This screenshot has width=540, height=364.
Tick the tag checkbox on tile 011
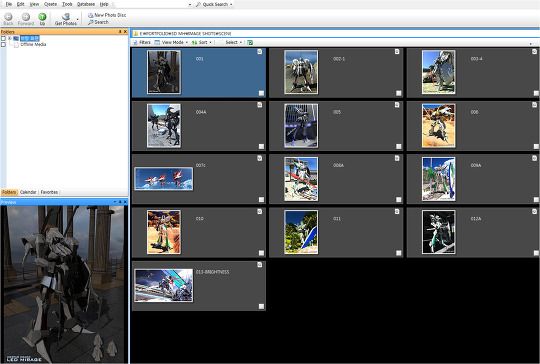[399, 253]
